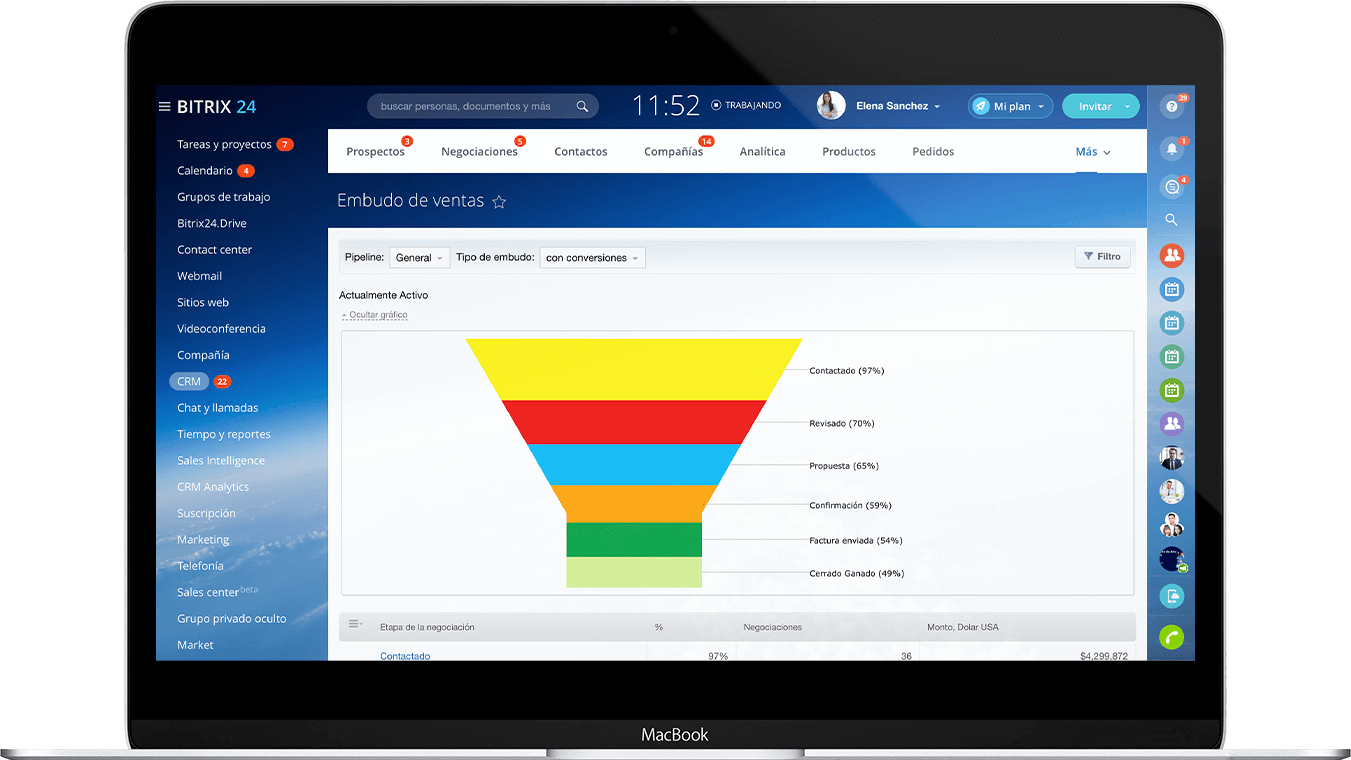Click the yellow Contactado funnel segment
The height and width of the screenshot is (760, 1351).
[x=633, y=370]
